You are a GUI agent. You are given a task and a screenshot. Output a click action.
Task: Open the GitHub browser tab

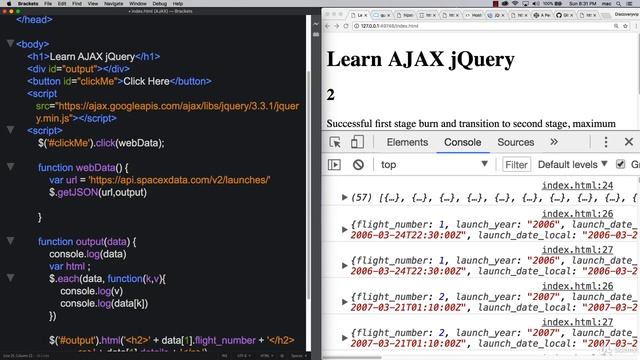pyautogui.click(x=564, y=15)
